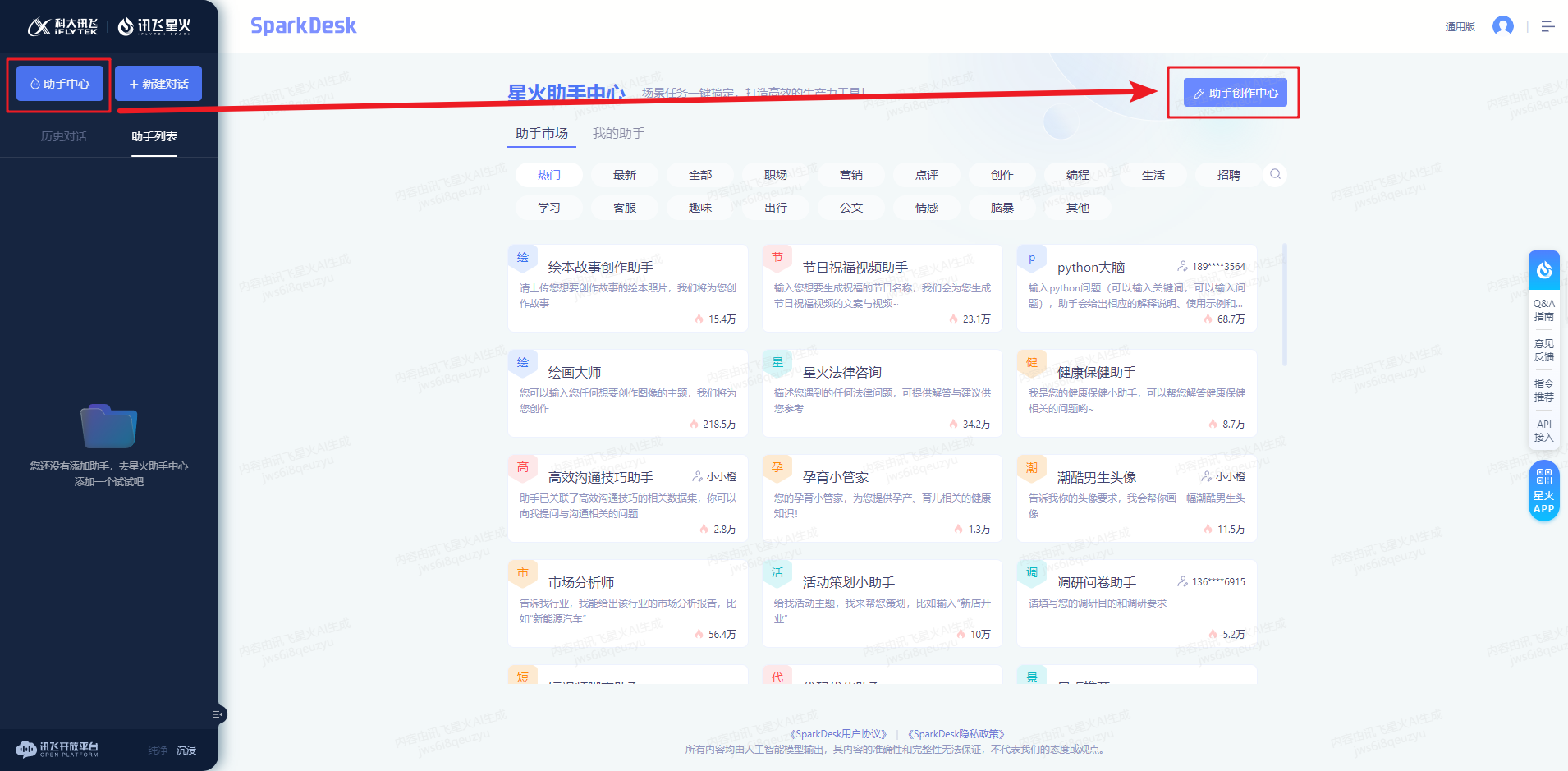
Task: Select the 其他 category filter
Action: [1078, 208]
